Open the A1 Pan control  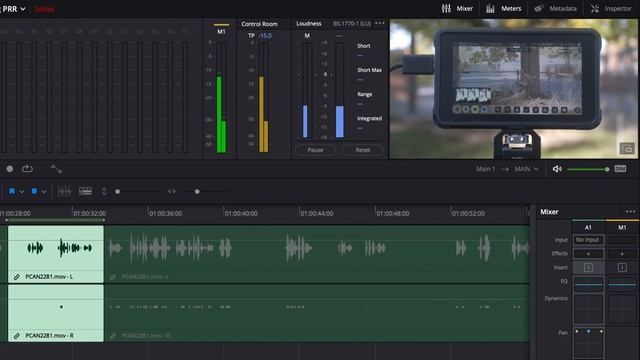point(588,343)
